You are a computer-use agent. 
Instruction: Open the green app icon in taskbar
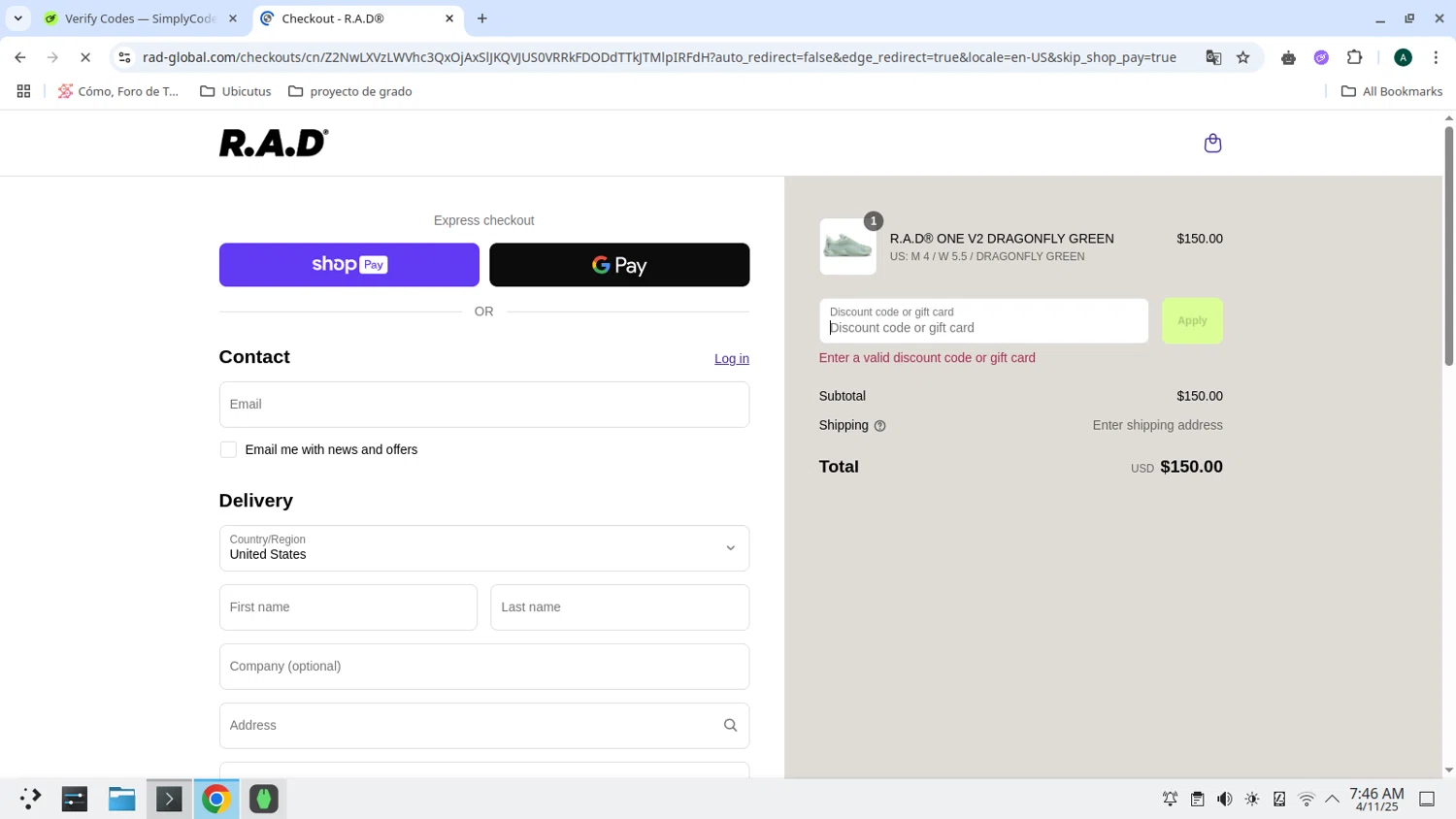click(264, 799)
